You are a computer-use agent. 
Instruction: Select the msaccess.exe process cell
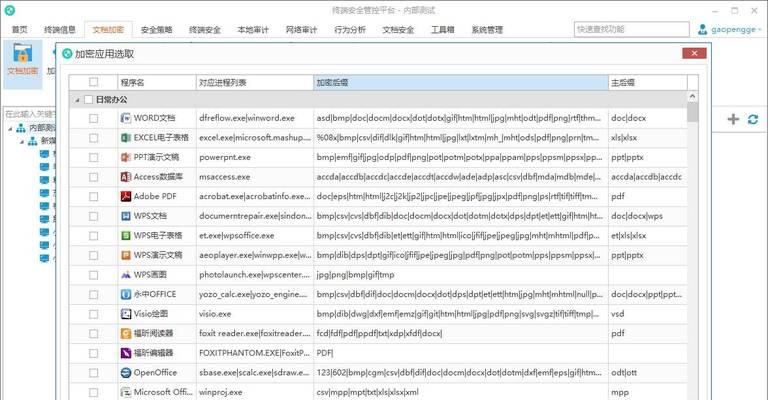[255, 177]
